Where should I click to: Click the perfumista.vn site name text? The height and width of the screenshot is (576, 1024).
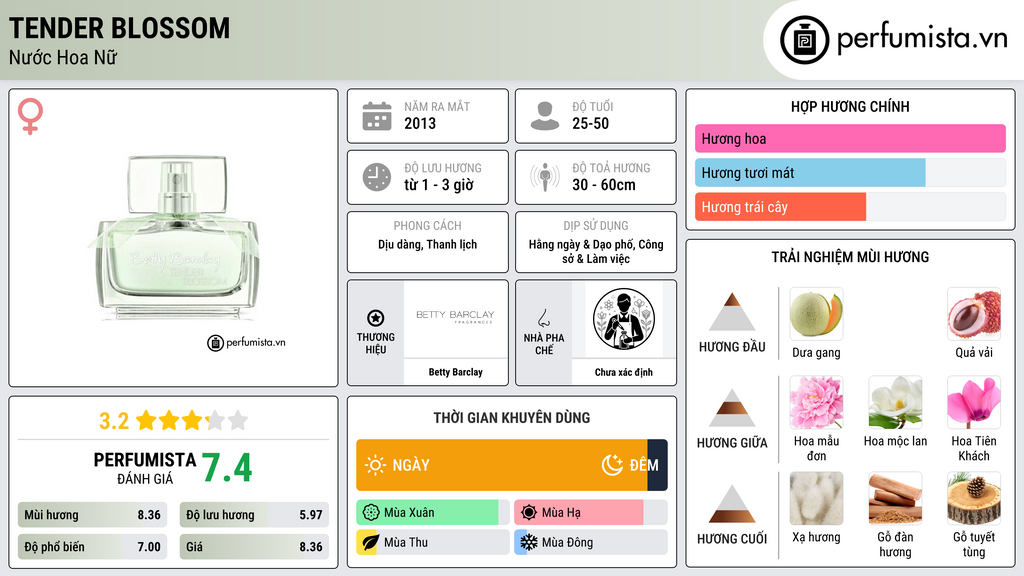[x=922, y=39]
